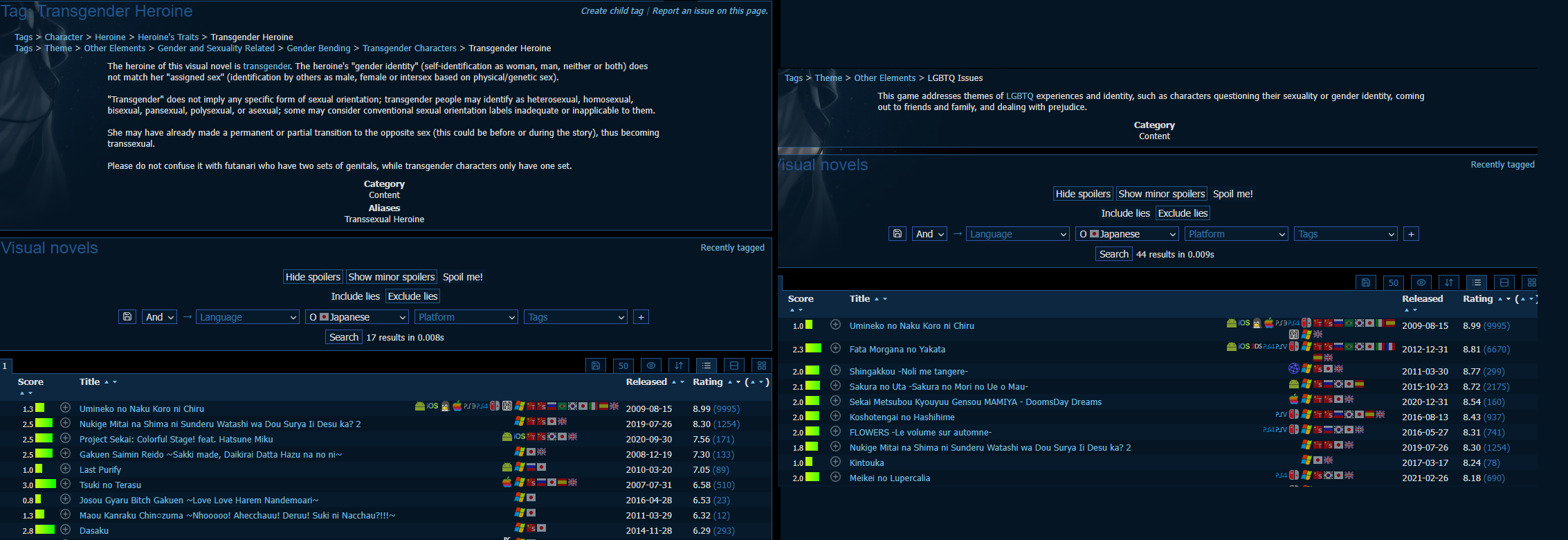
Task: Click Create child tag link
Action: pyautogui.click(x=612, y=11)
